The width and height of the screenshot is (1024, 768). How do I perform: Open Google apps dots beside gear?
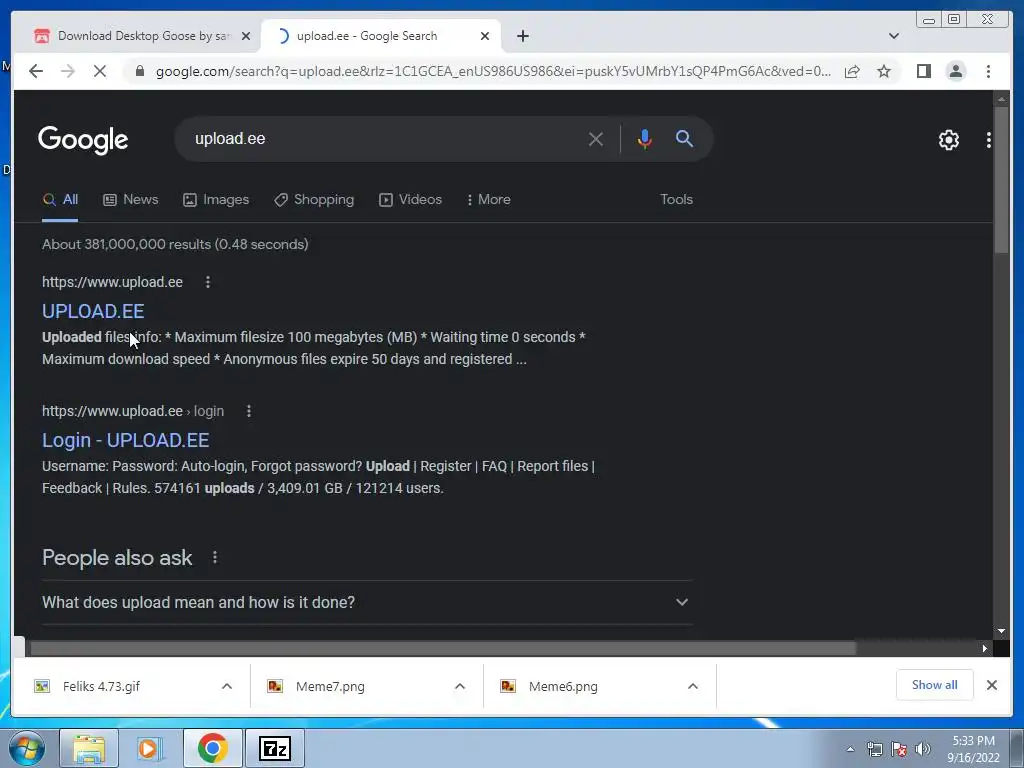(989, 140)
